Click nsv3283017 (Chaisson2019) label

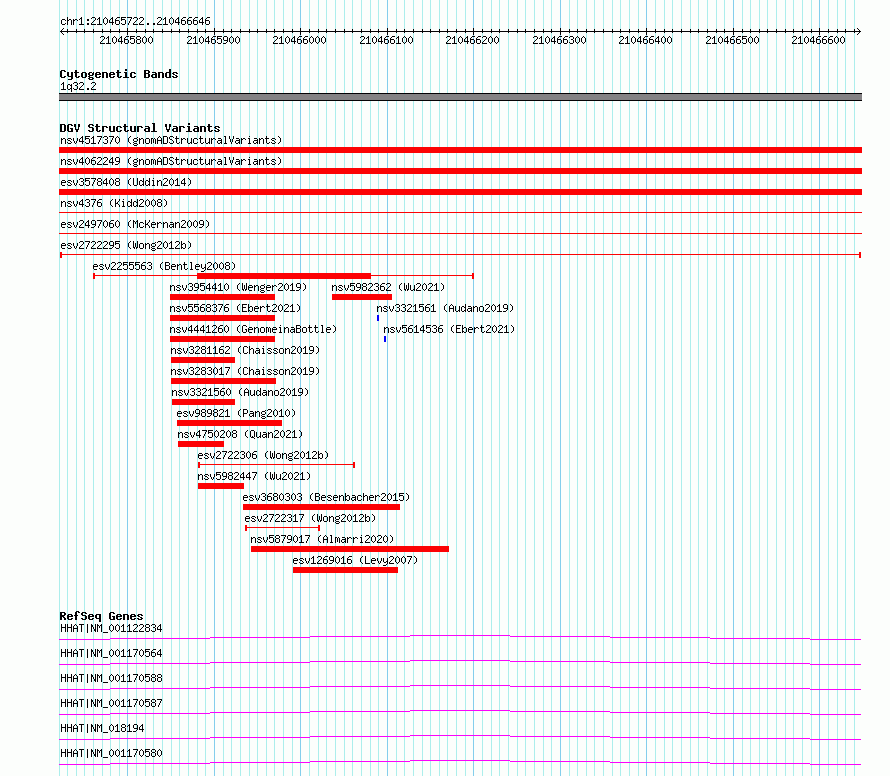245,371
